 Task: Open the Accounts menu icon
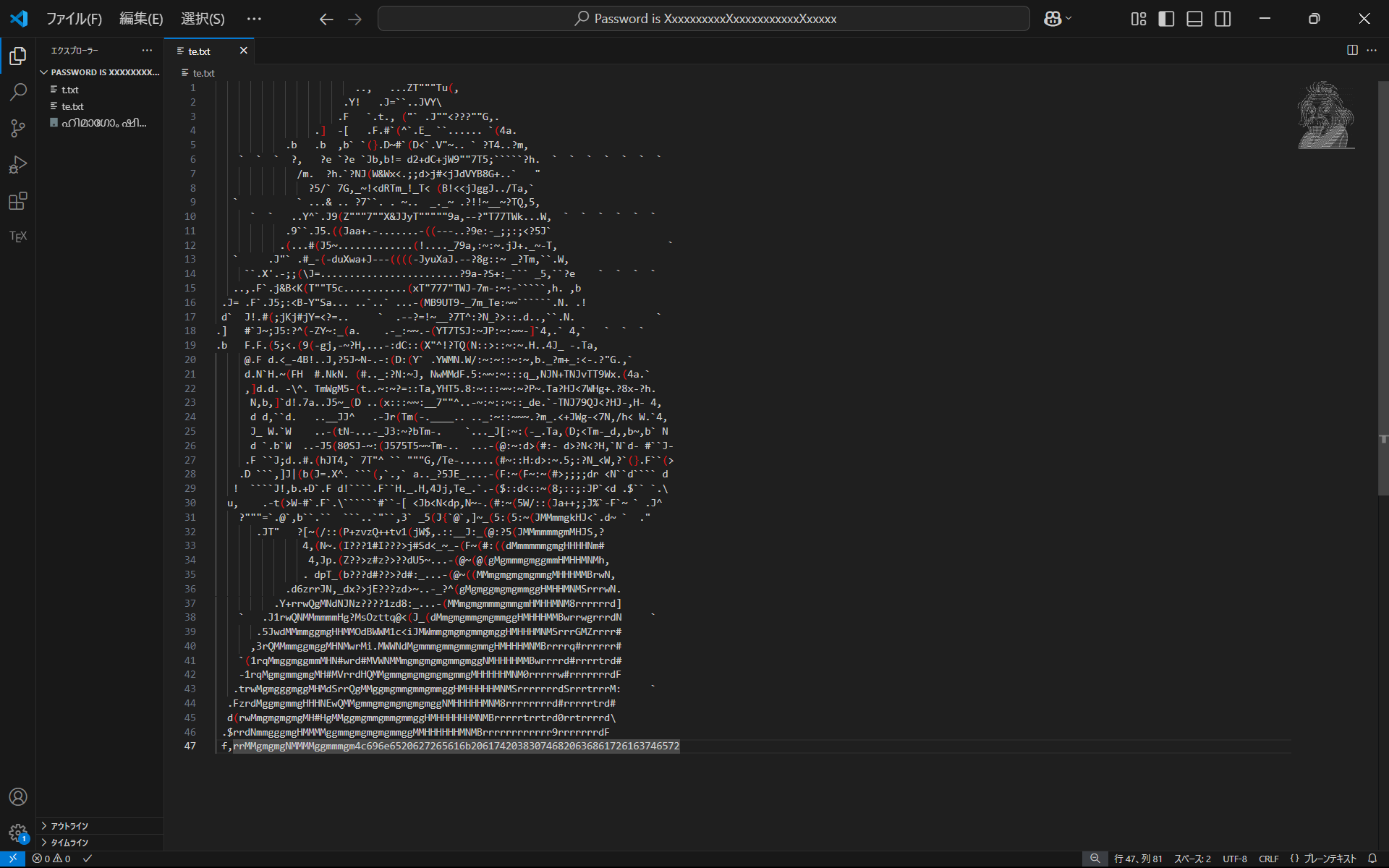point(18,796)
